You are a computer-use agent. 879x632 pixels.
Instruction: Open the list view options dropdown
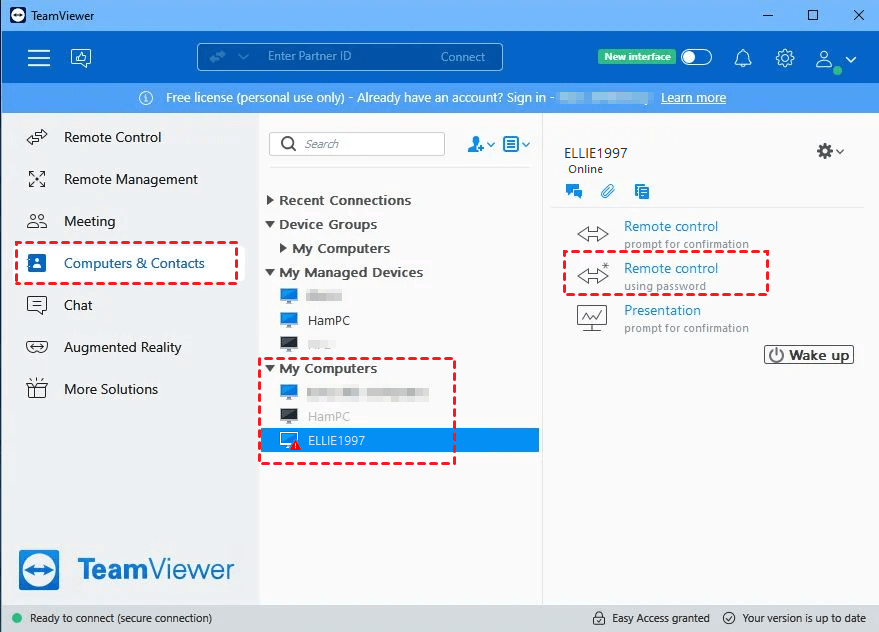(516, 145)
